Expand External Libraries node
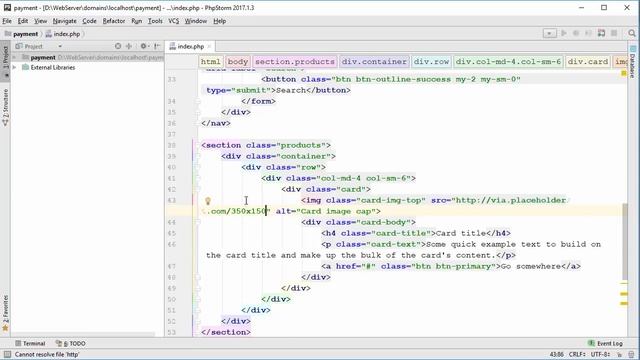The image size is (640, 360). (x=14, y=67)
